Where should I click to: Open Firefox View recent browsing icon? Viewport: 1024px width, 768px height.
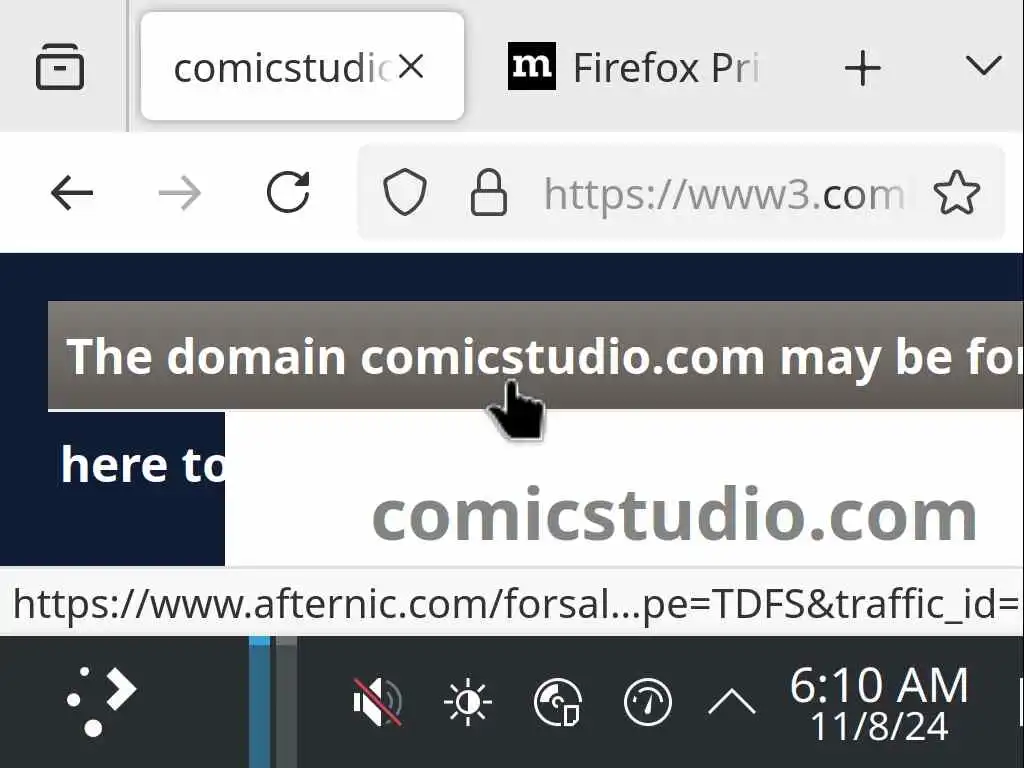(x=59, y=67)
